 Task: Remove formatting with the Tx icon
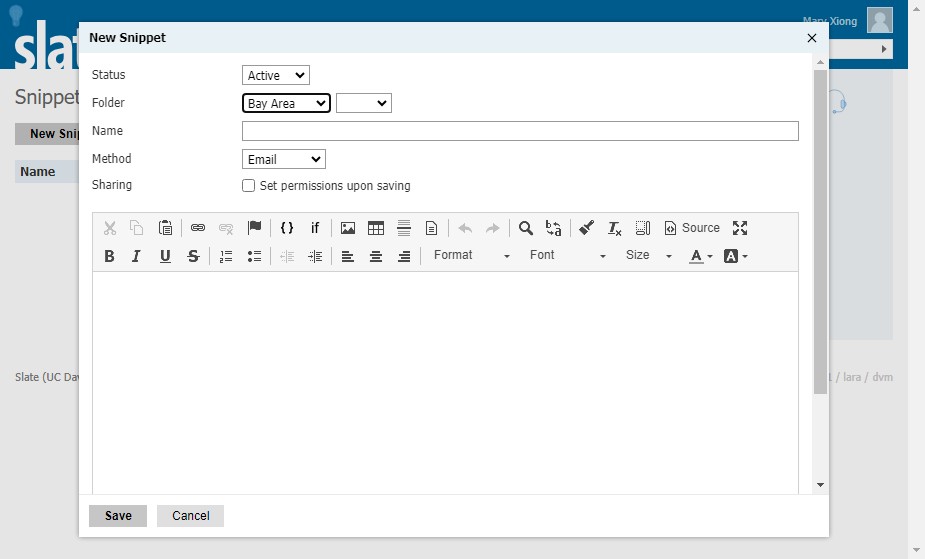tap(615, 228)
